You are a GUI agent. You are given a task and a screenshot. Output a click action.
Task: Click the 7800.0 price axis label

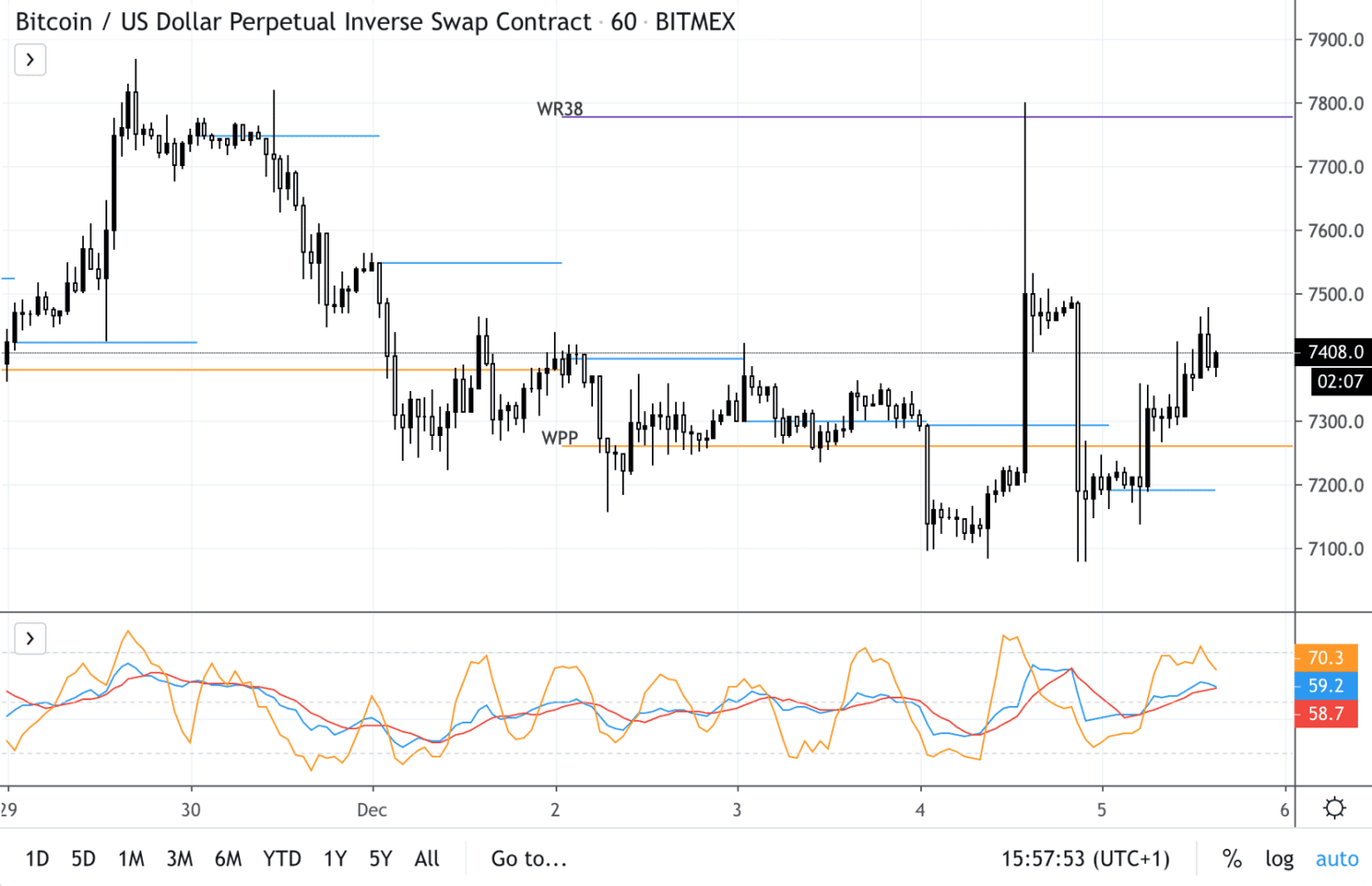click(1336, 103)
